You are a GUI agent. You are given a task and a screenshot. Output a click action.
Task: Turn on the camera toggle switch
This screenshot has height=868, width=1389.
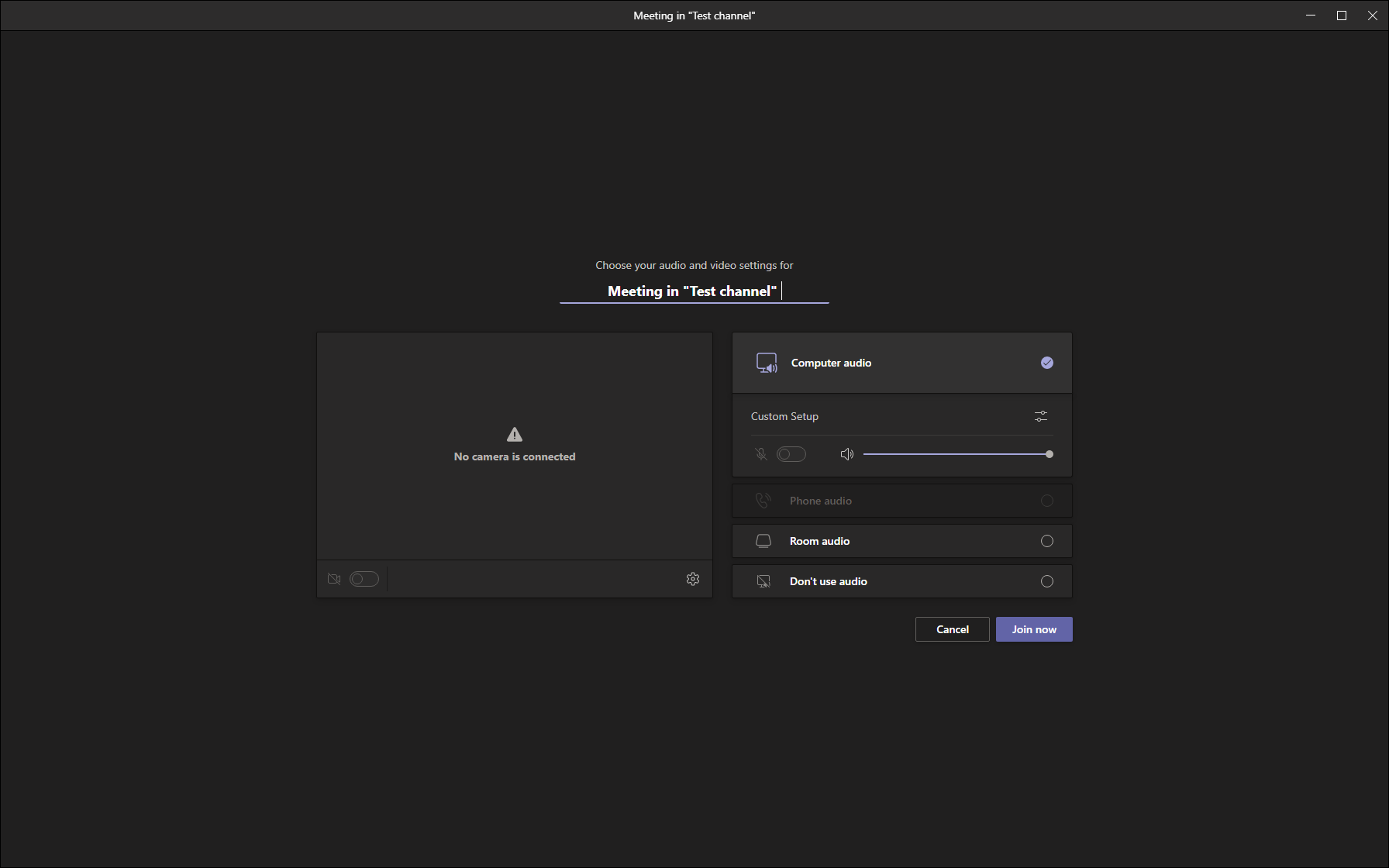(x=364, y=579)
